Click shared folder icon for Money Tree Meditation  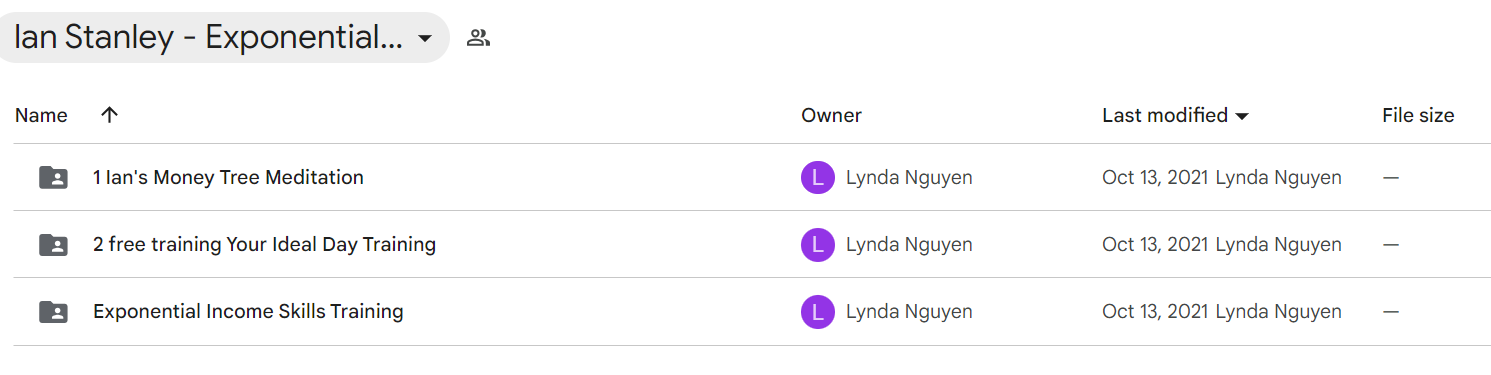[x=53, y=178]
